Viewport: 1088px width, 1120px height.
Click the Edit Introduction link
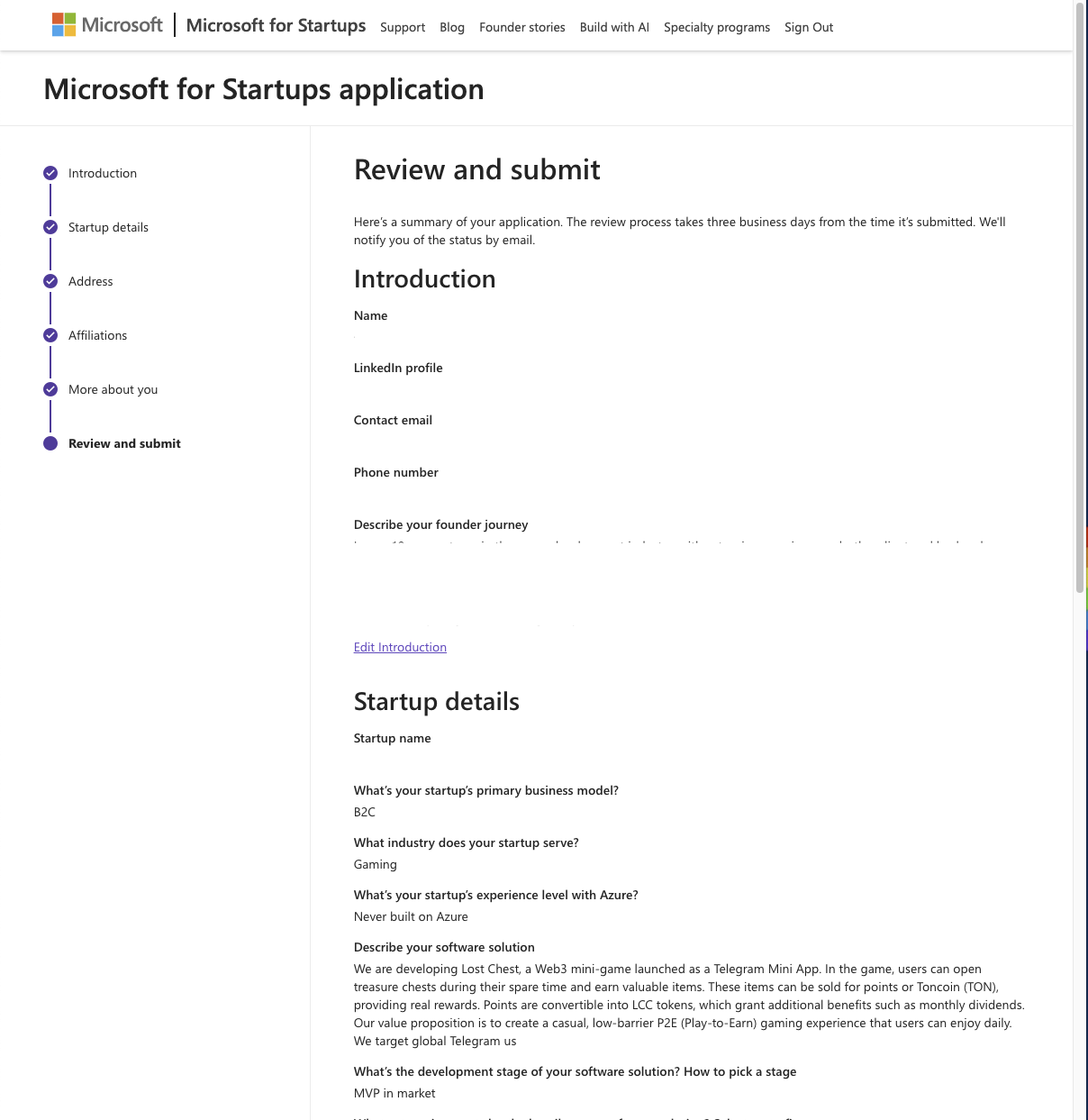[400, 647]
